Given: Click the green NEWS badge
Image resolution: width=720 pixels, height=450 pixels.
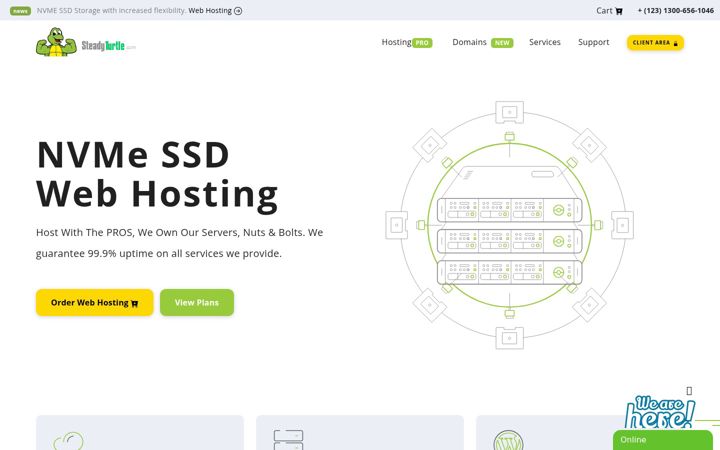Looking at the screenshot, I should click(20, 11).
